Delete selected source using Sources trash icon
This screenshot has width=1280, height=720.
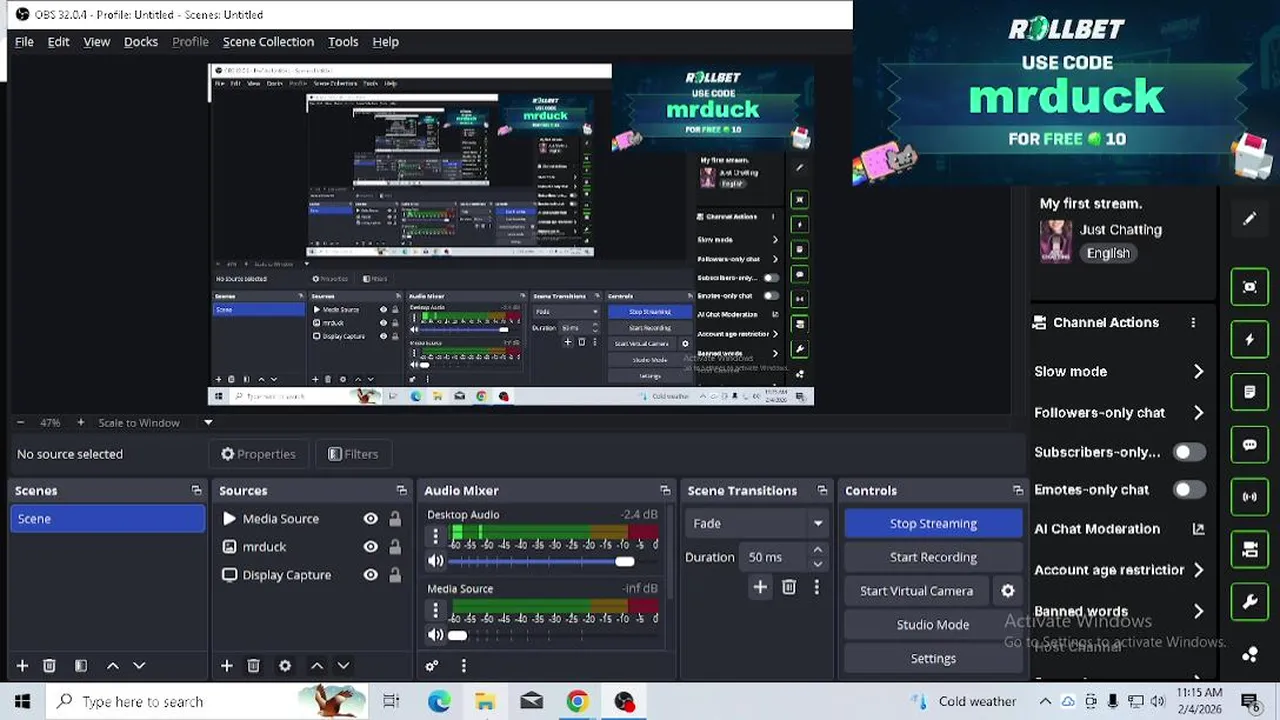(x=253, y=666)
